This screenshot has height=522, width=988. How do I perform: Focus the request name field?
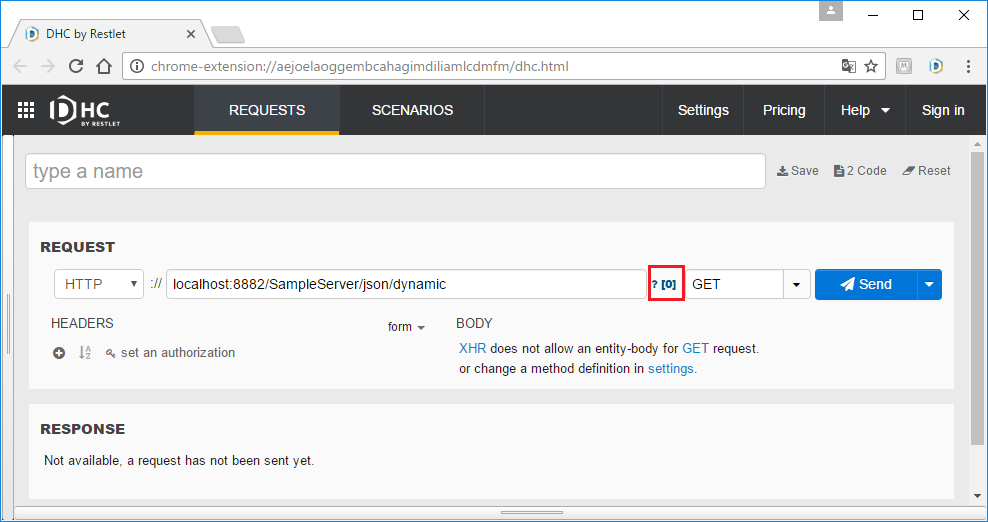(x=395, y=171)
